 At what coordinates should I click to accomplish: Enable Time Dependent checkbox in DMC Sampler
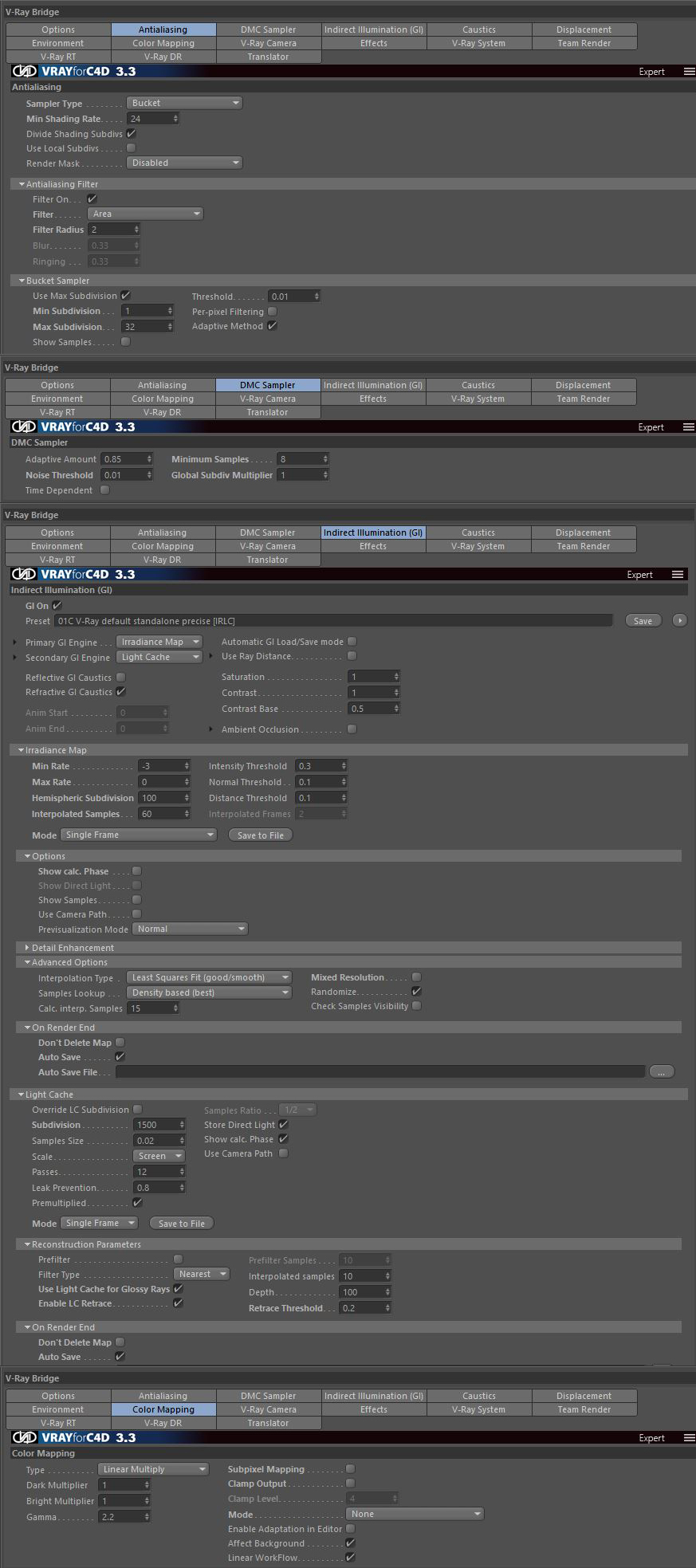(104, 489)
